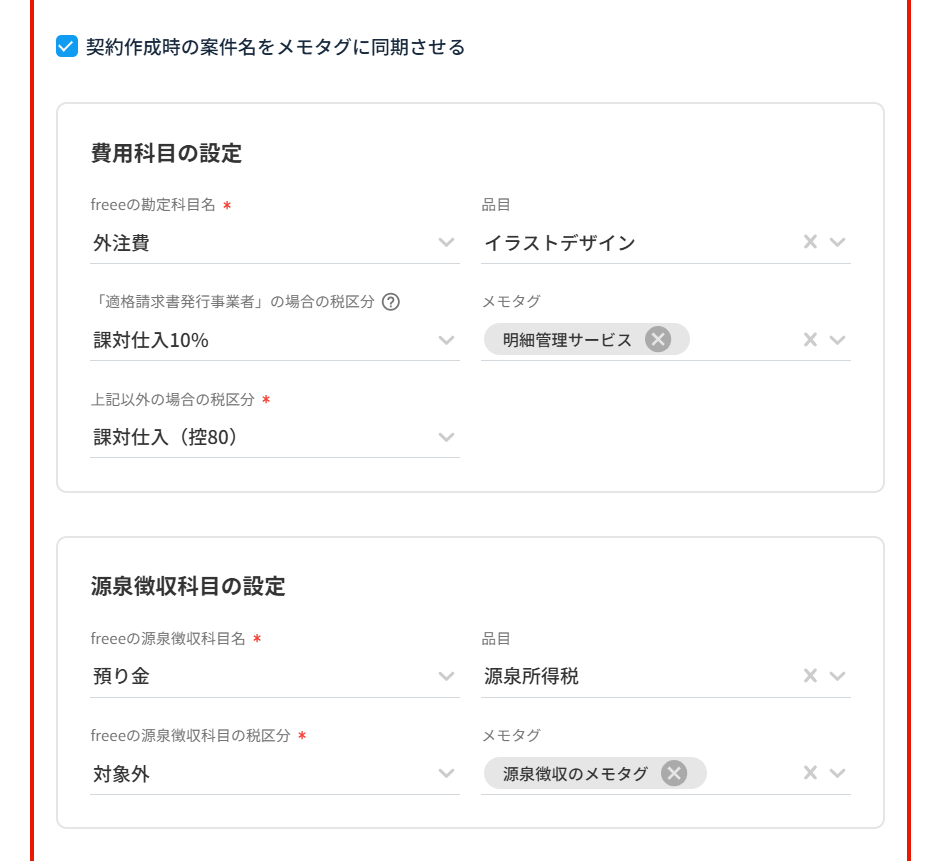Click the 契約作成時の案件名 sync label text
The width and height of the screenshot is (935, 861).
point(275,47)
